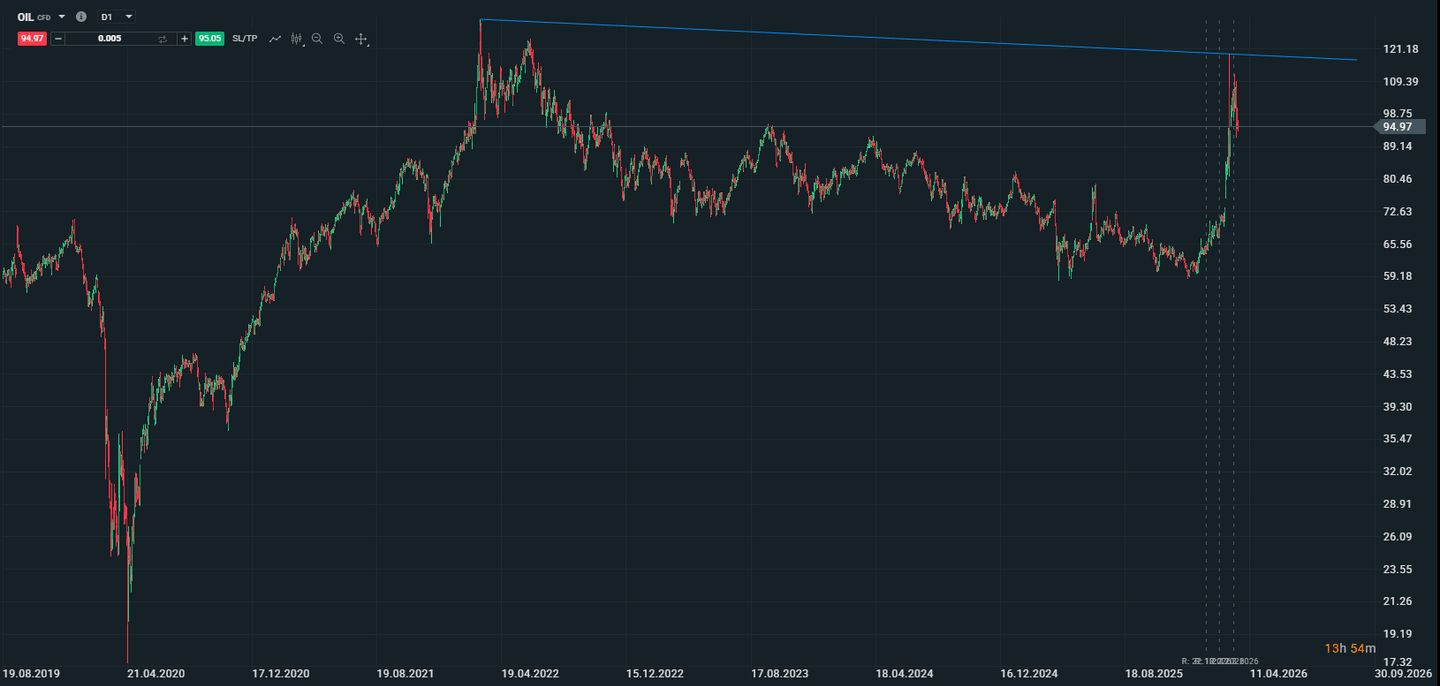1440x686 pixels.
Task: Increase trade volume with plus button
Action: click(x=184, y=39)
